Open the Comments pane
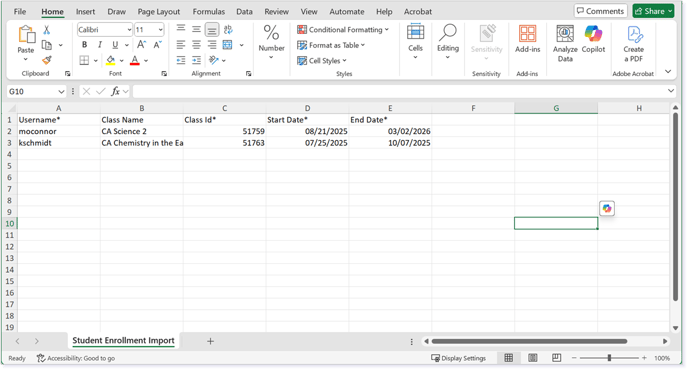This screenshot has width=688, height=370. pos(600,11)
